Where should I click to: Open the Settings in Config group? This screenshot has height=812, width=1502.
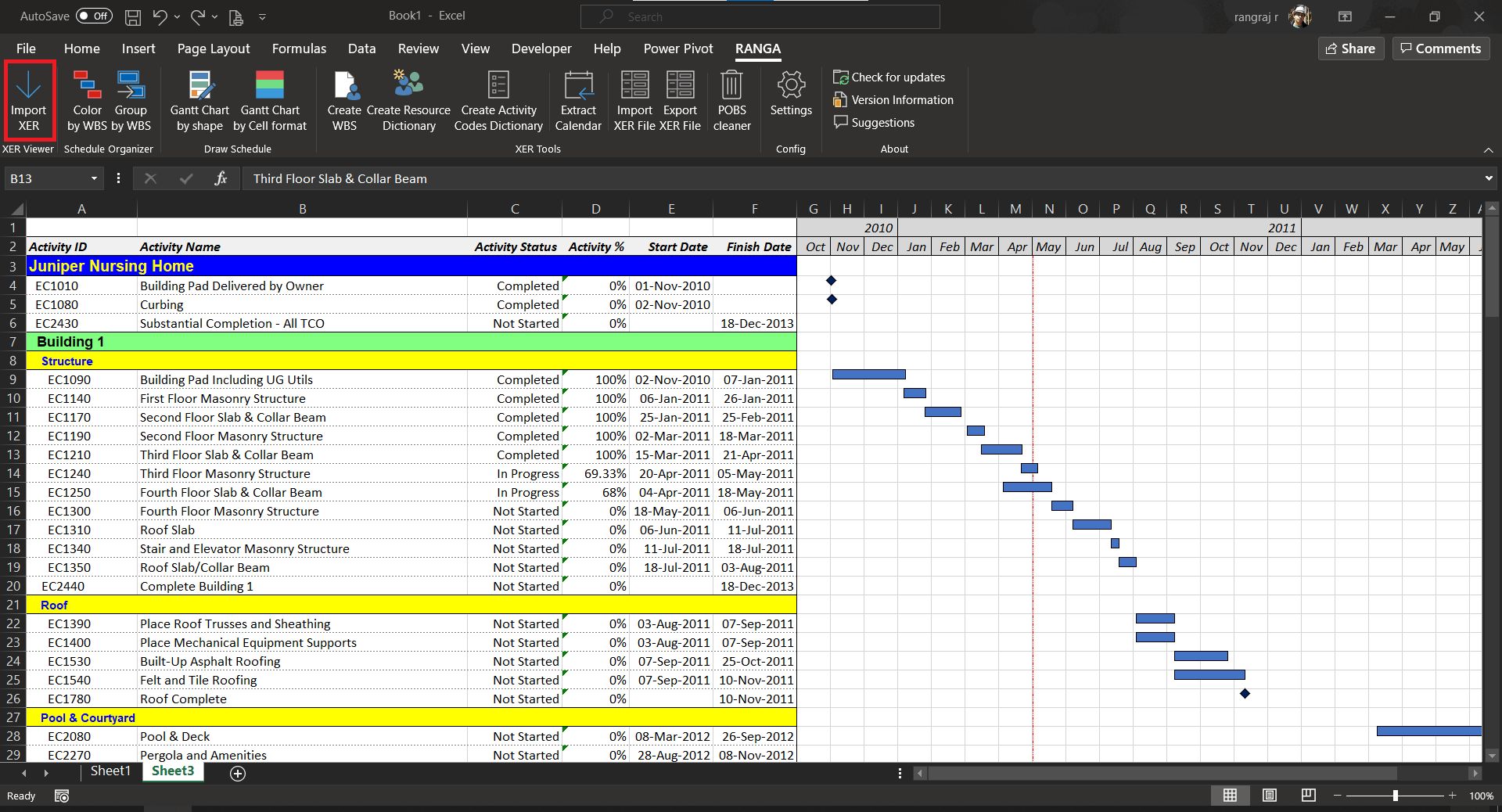click(x=790, y=100)
